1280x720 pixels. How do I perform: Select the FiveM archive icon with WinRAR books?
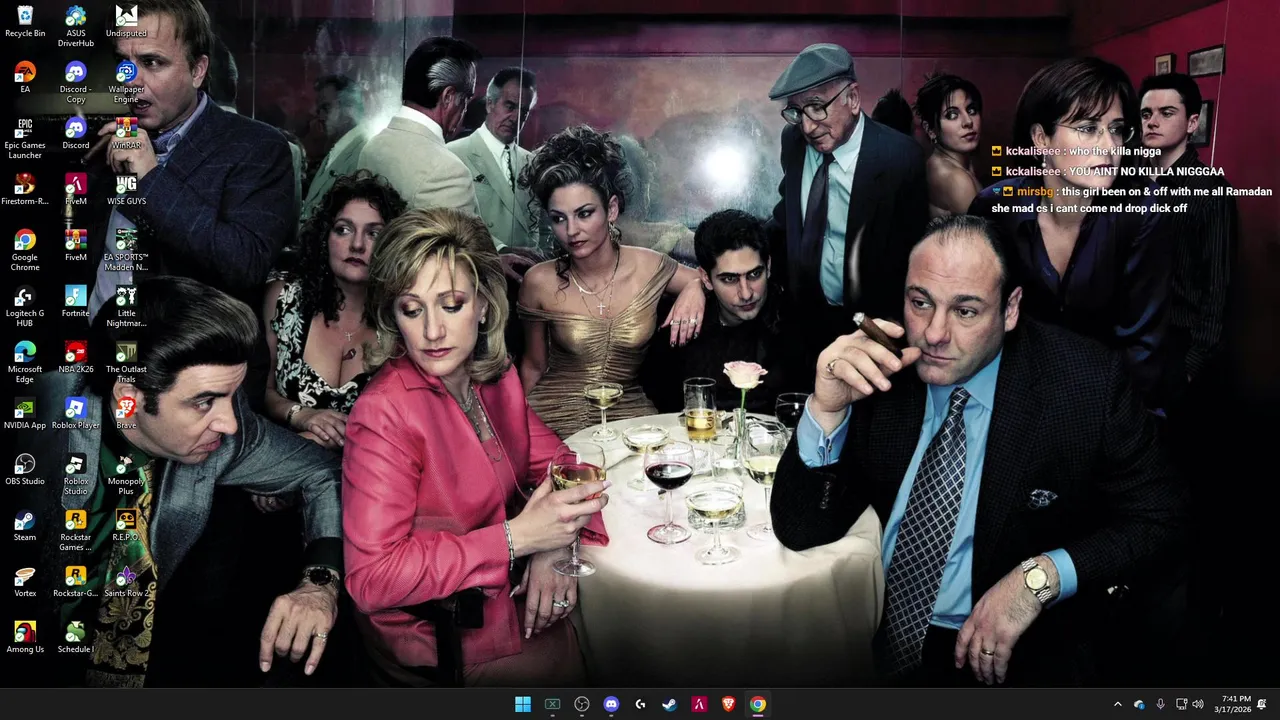click(75, 245)
